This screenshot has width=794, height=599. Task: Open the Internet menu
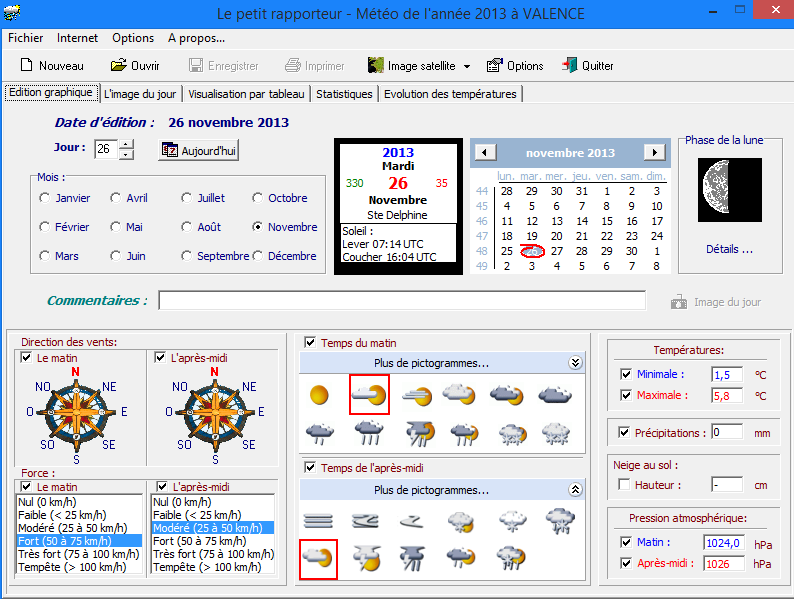(x=77, y=38)
